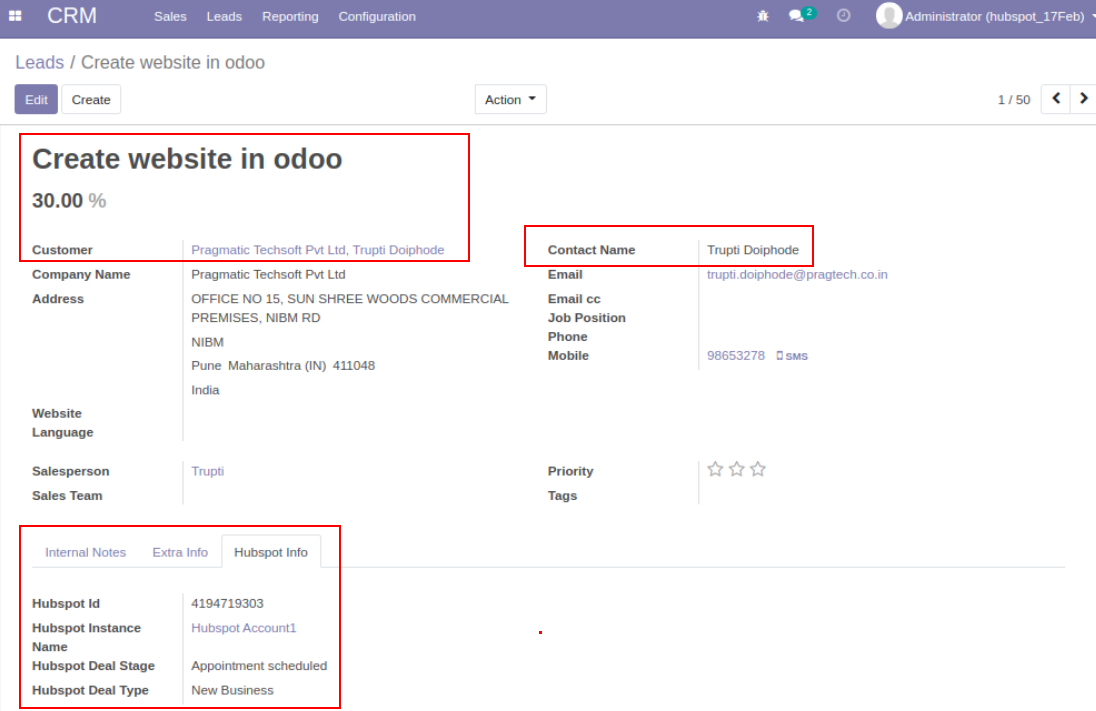This screenshot has height=711, width=1096.
Task: Click mobile number 98653278
Action: [735, 355]
